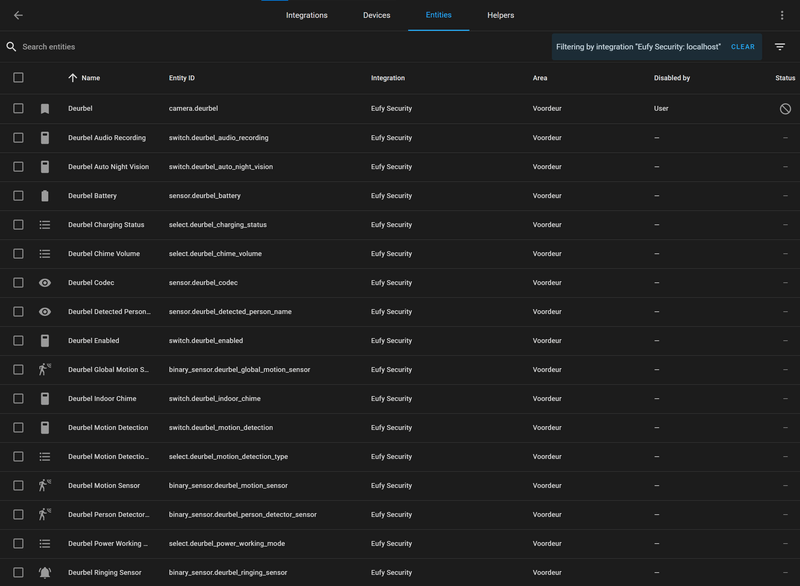800x586 pixels.
Task: Check the Deurbel Ringing Sensor checkbox
Action: [x=18, y=573]
